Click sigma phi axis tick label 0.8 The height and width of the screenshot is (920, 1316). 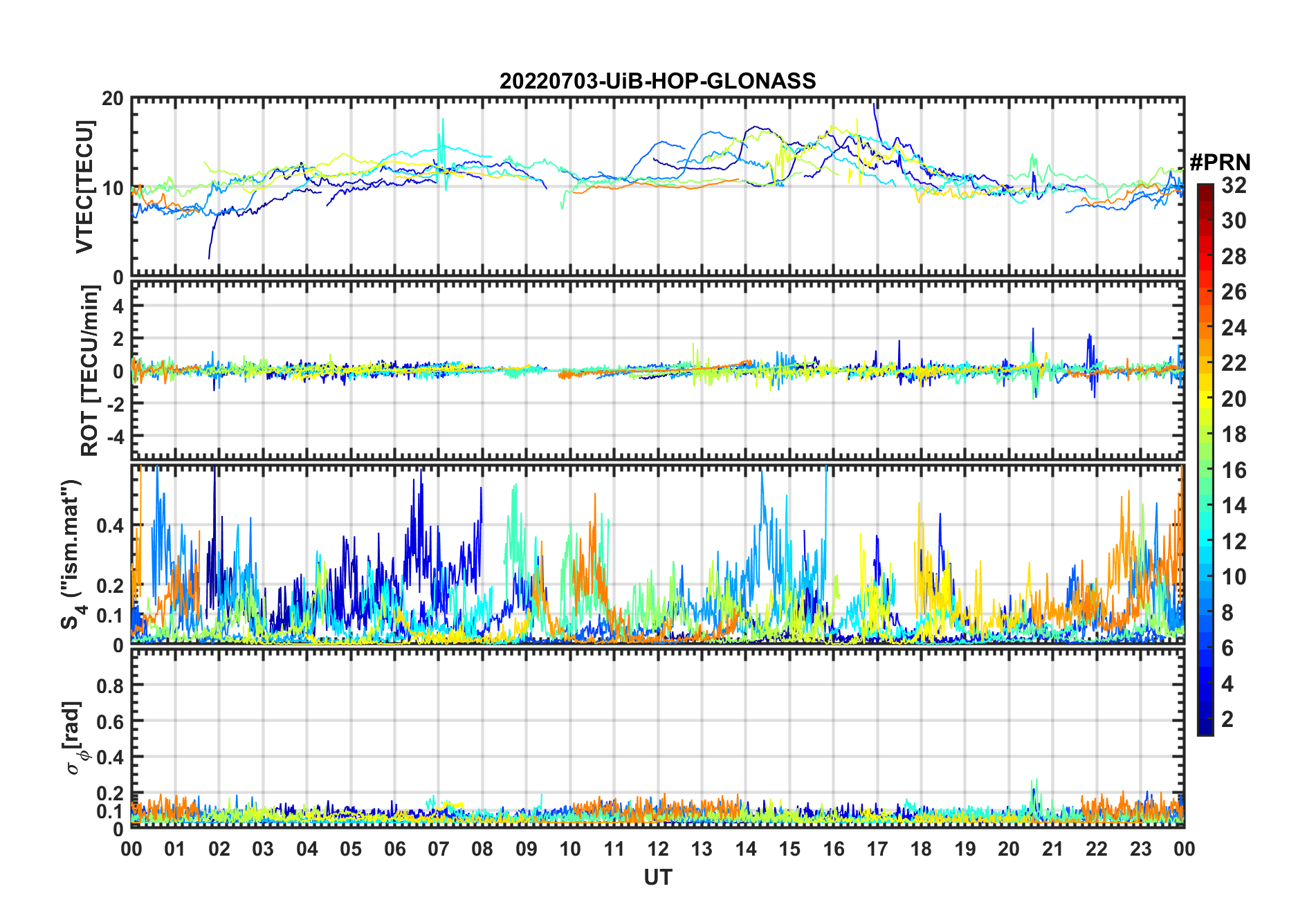[110, 686]
